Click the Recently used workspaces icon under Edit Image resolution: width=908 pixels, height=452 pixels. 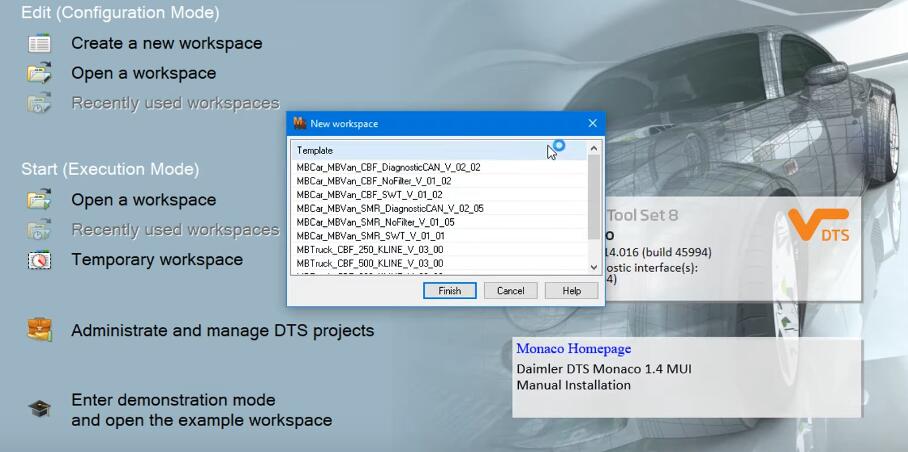click(x=39, y=104)
